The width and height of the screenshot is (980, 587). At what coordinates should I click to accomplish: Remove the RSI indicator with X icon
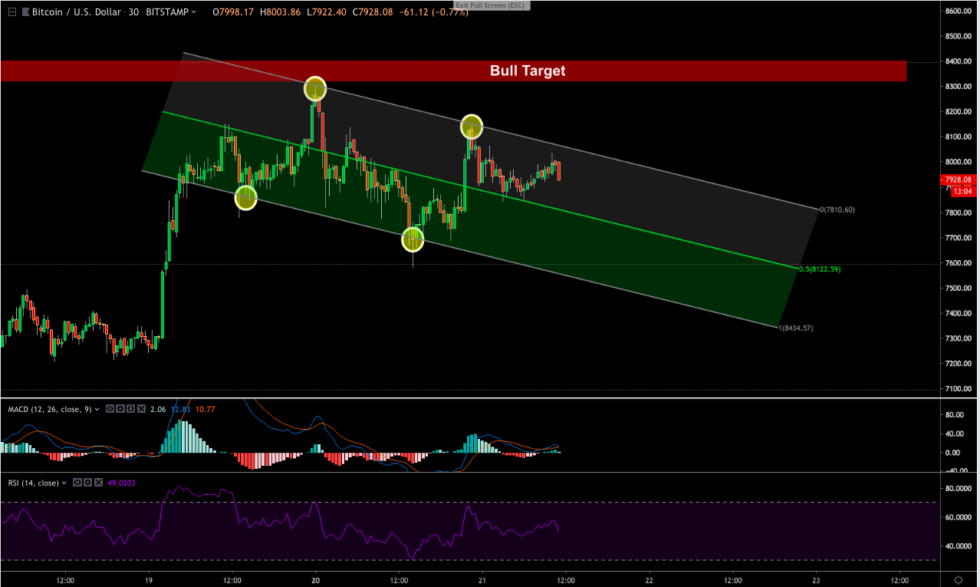tap(99, 482)
